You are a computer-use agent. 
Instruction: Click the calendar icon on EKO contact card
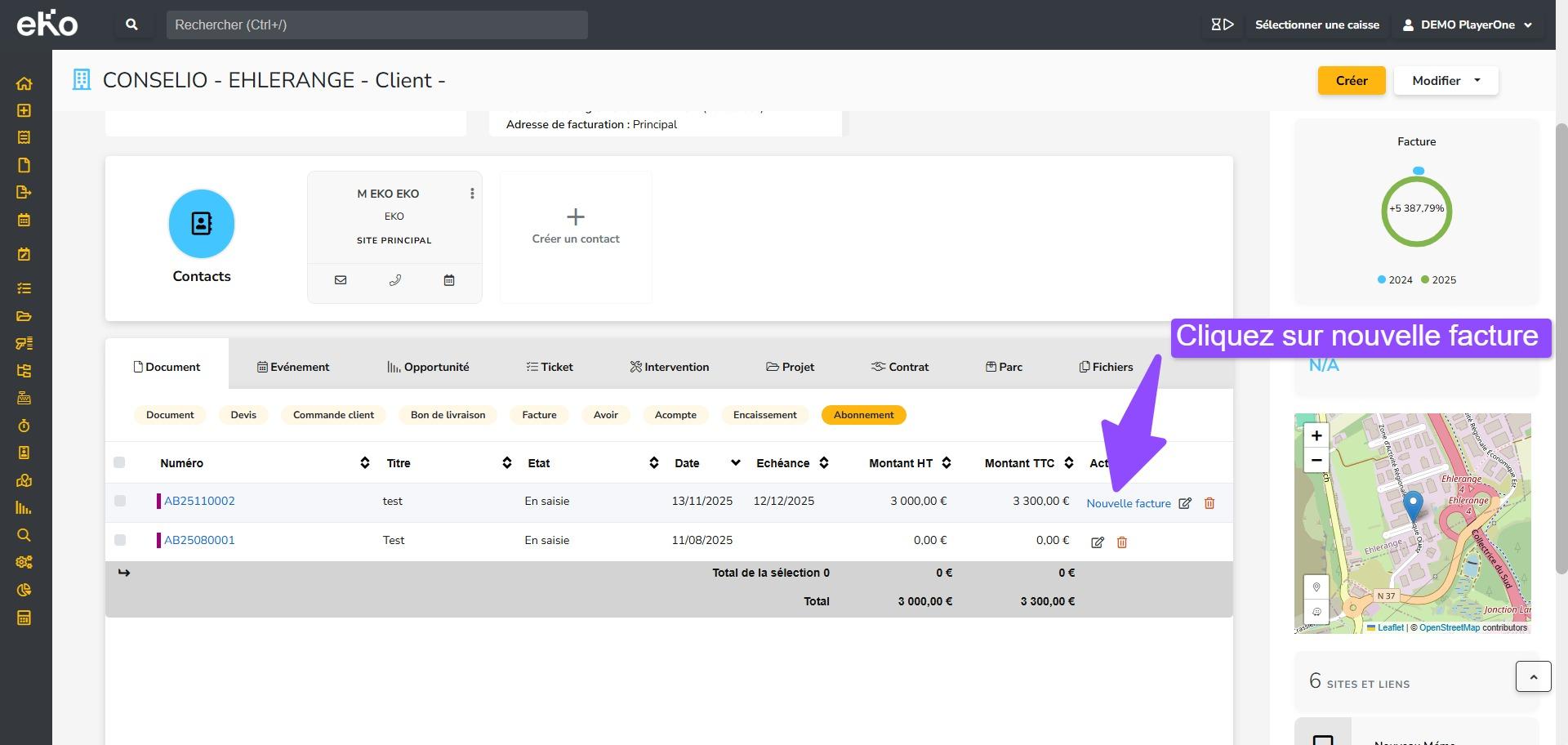(x=449, y=280)
